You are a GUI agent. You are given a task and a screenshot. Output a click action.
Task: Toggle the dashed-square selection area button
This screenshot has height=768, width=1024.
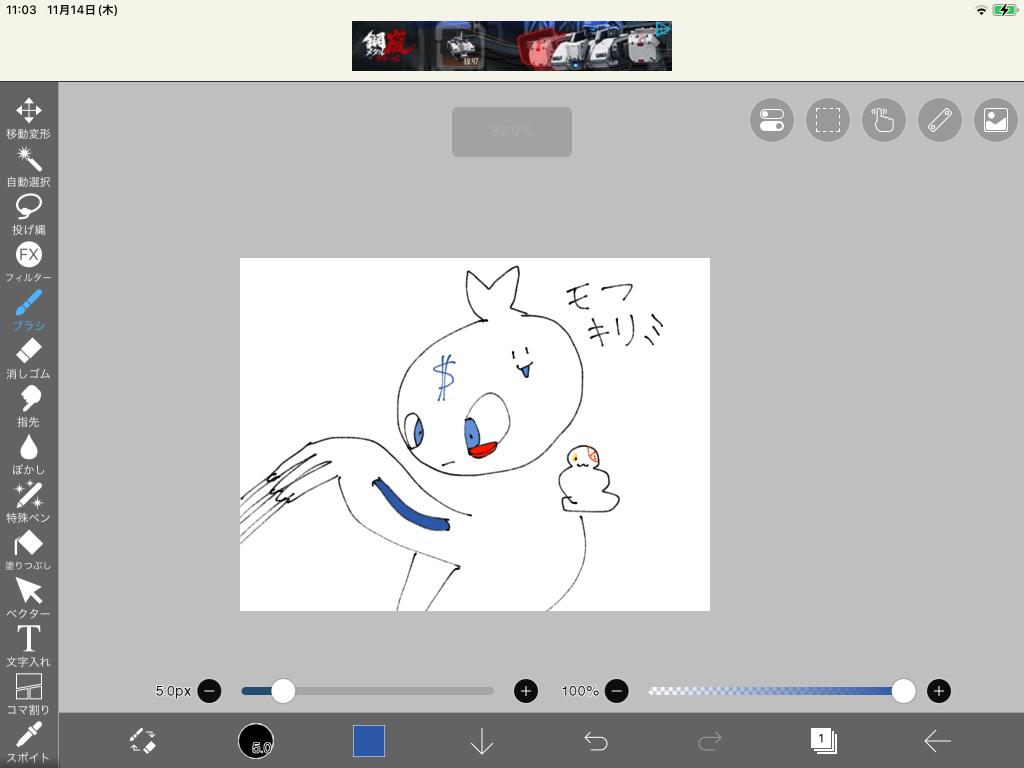pyautogui.click(x=828, y=121)
